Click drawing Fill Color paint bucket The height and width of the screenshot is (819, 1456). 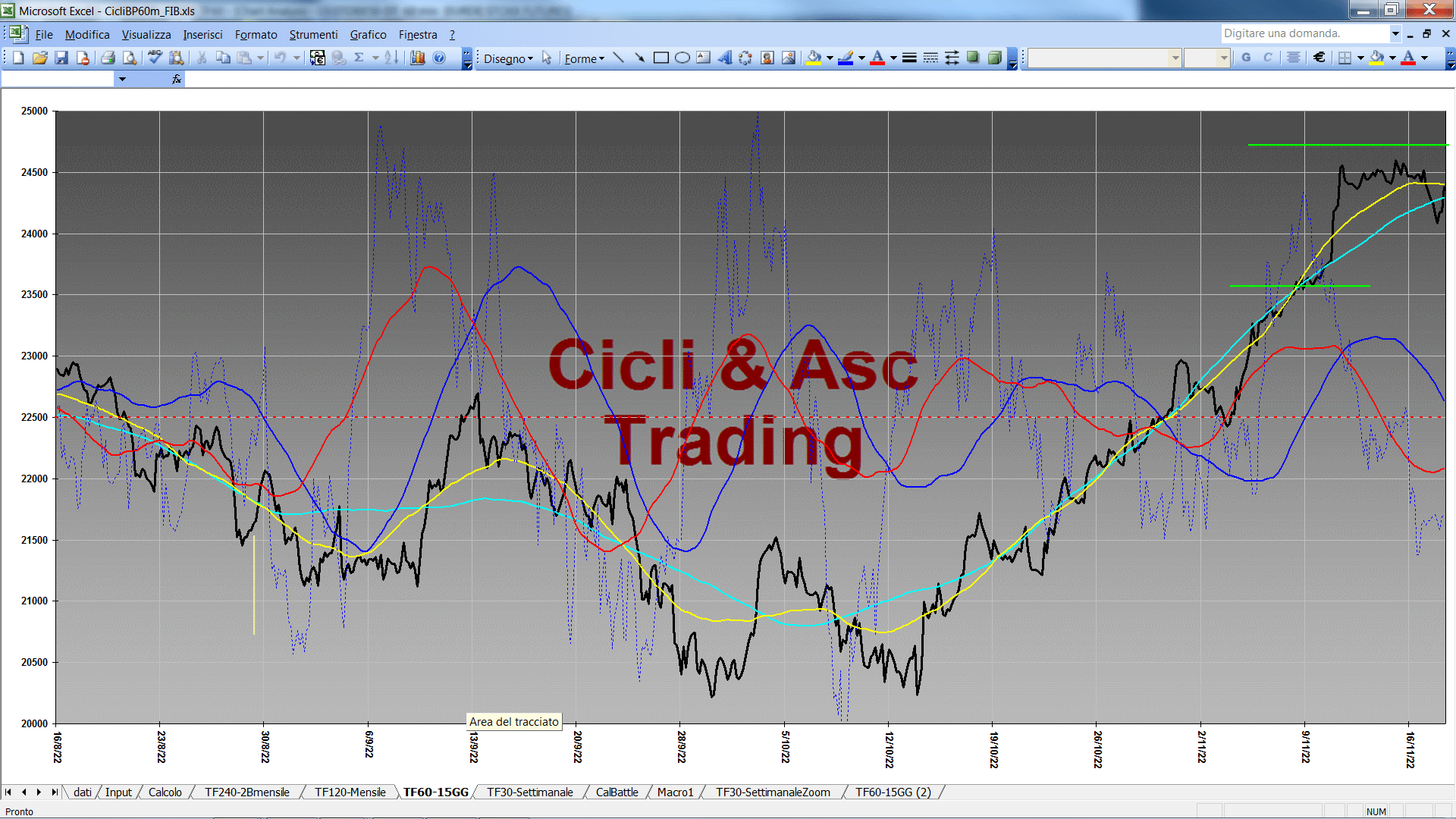coord(814,58)
